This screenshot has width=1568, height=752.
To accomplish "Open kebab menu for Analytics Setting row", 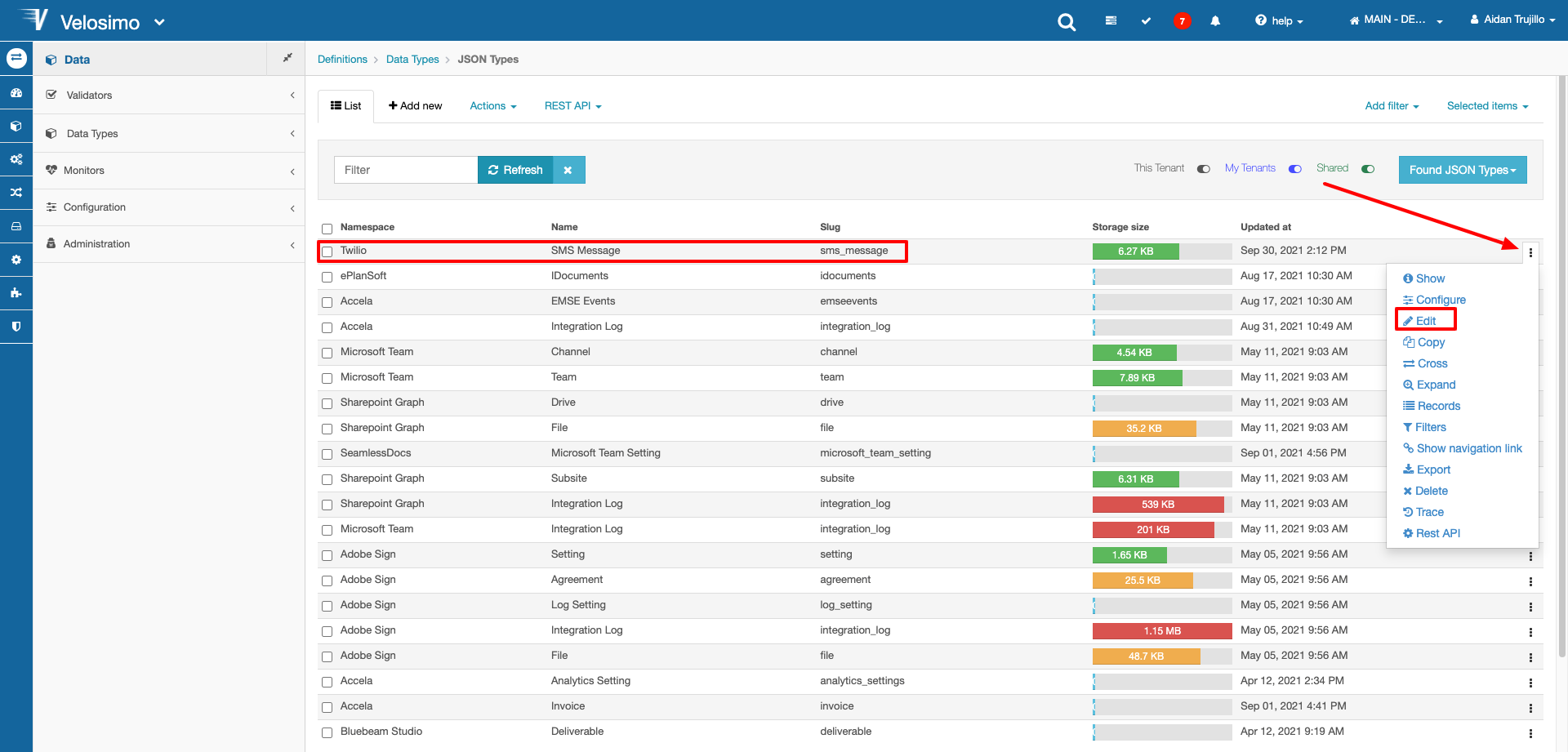I will click(1530, 683).
